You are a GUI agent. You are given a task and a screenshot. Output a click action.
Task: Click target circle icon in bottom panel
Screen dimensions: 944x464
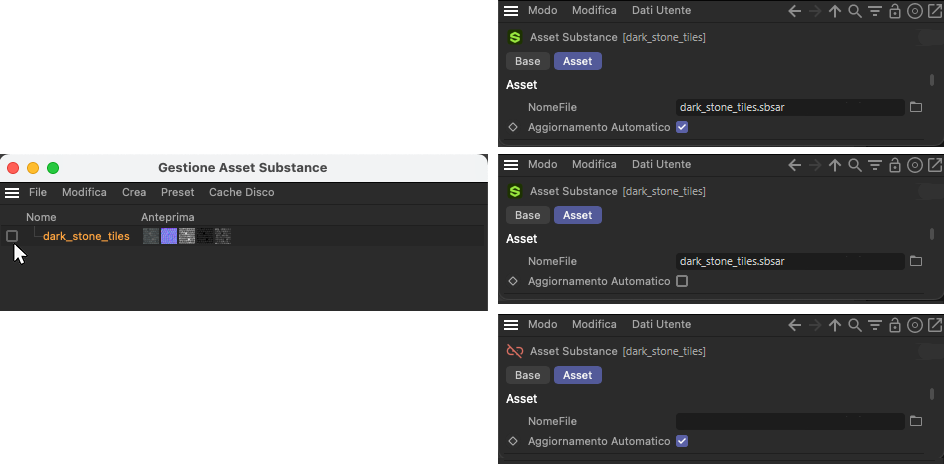pos(914,325)
